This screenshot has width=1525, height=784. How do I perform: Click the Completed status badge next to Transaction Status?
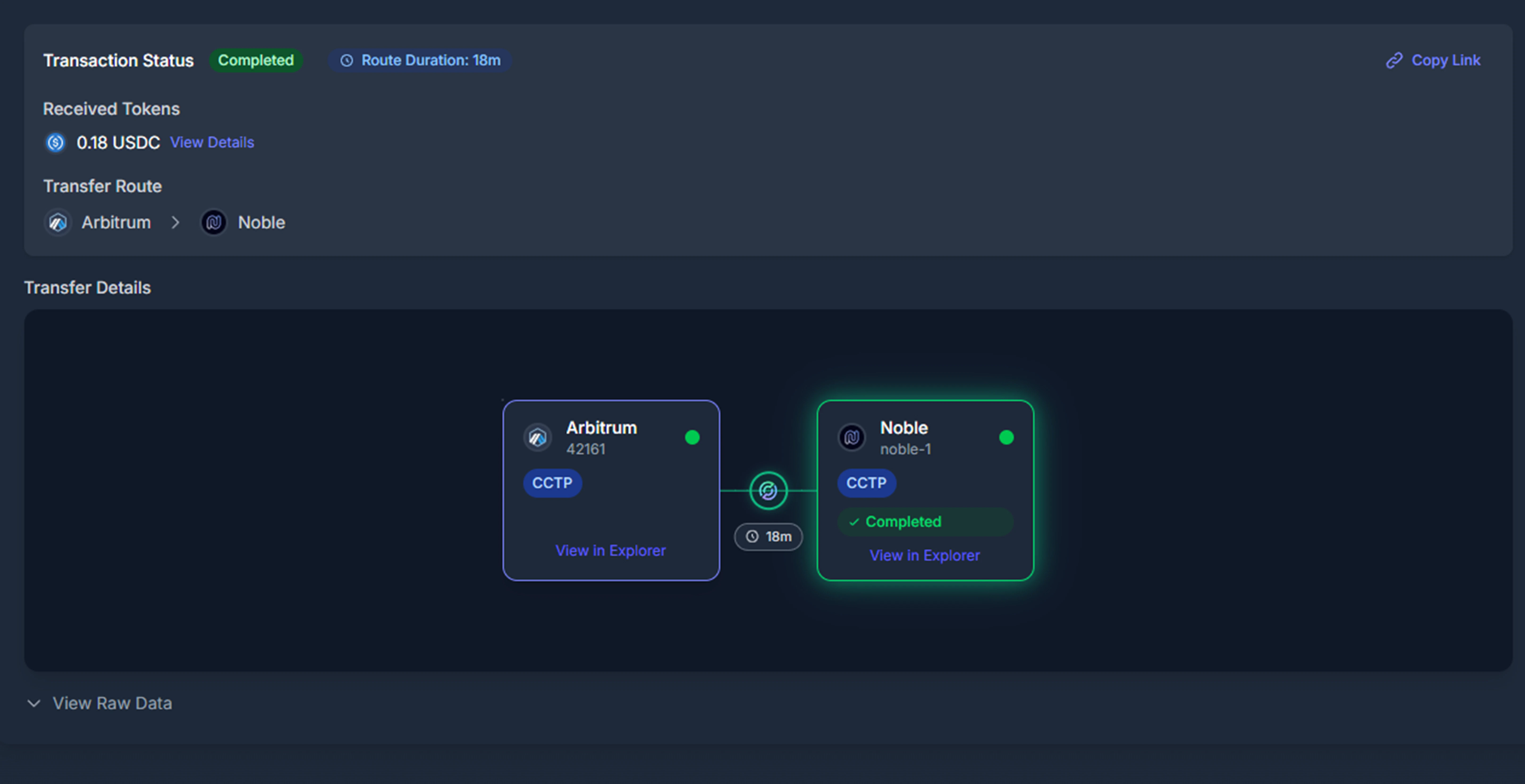pos(256,60)
